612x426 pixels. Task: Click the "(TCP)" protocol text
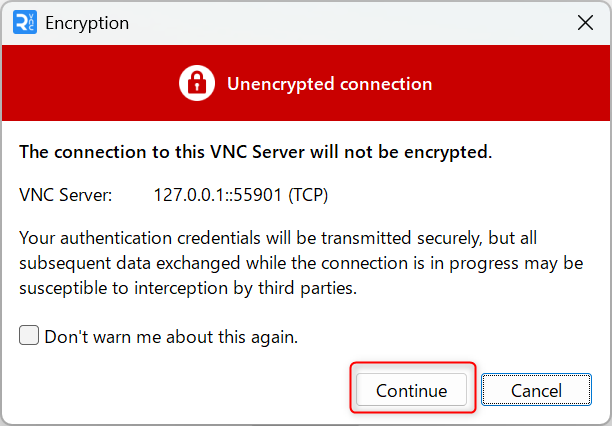click(x=308, y=195)
